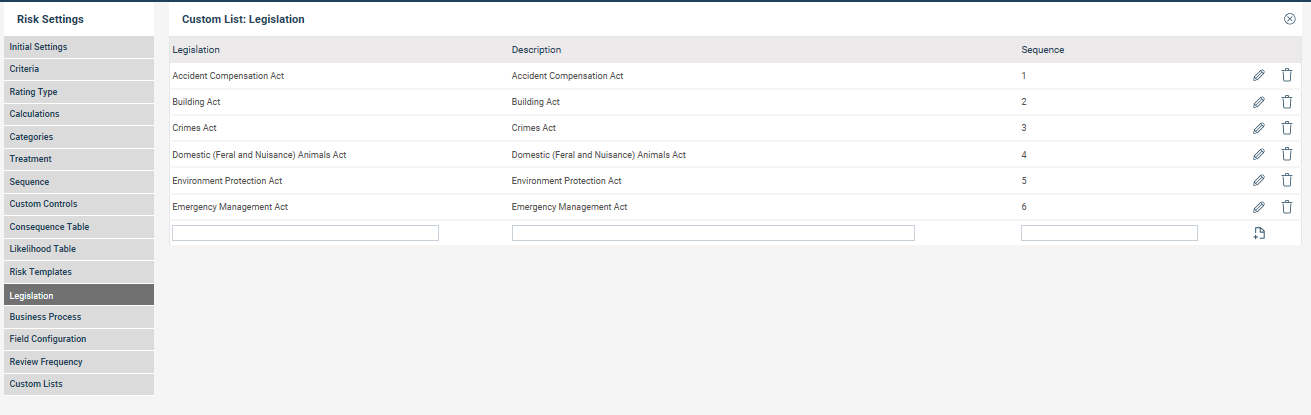1311x415 pixels.
Task: Close the Custom List Legislation panel
Action: (x=1290, y=19)
